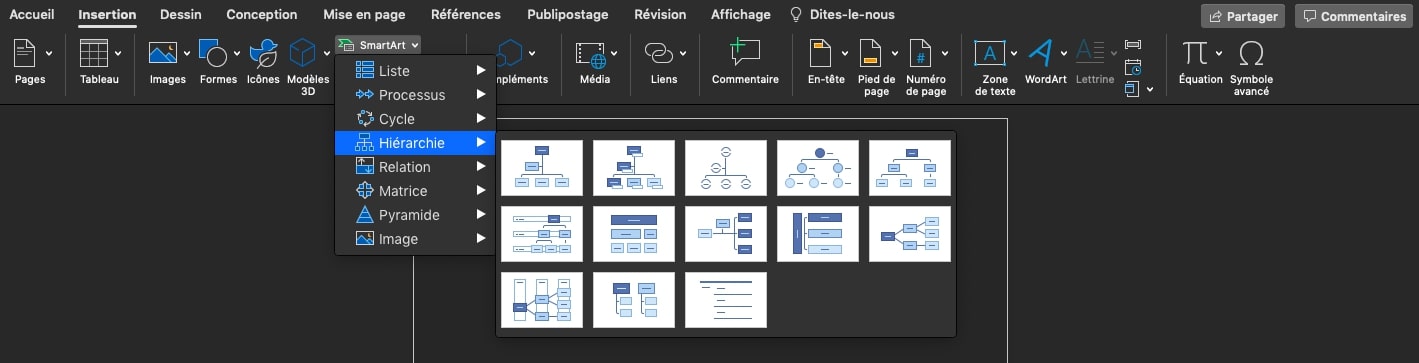Click the Modèles 3D cube icon

coord(302,53)
